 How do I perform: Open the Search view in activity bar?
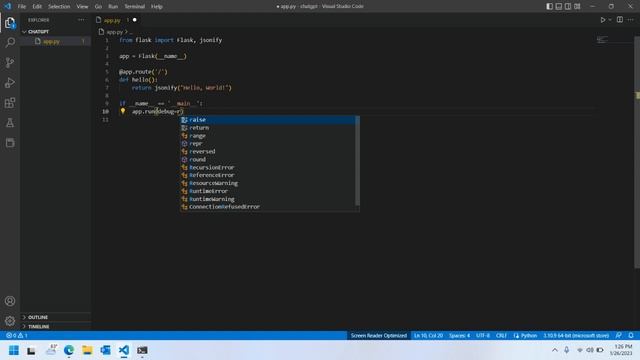click(10, 42)
